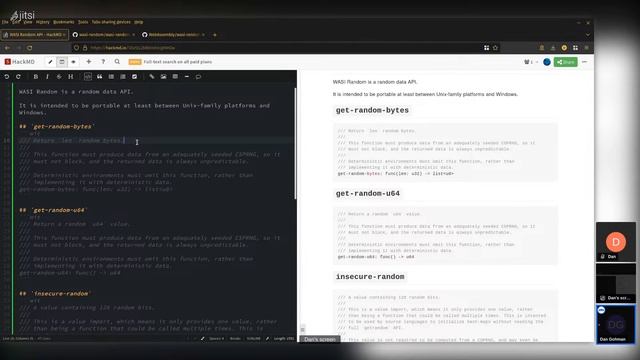Screen dimensions: 640x360
Task: Click '## get-random-bytes' line in editor
Action: coord(57,127)
